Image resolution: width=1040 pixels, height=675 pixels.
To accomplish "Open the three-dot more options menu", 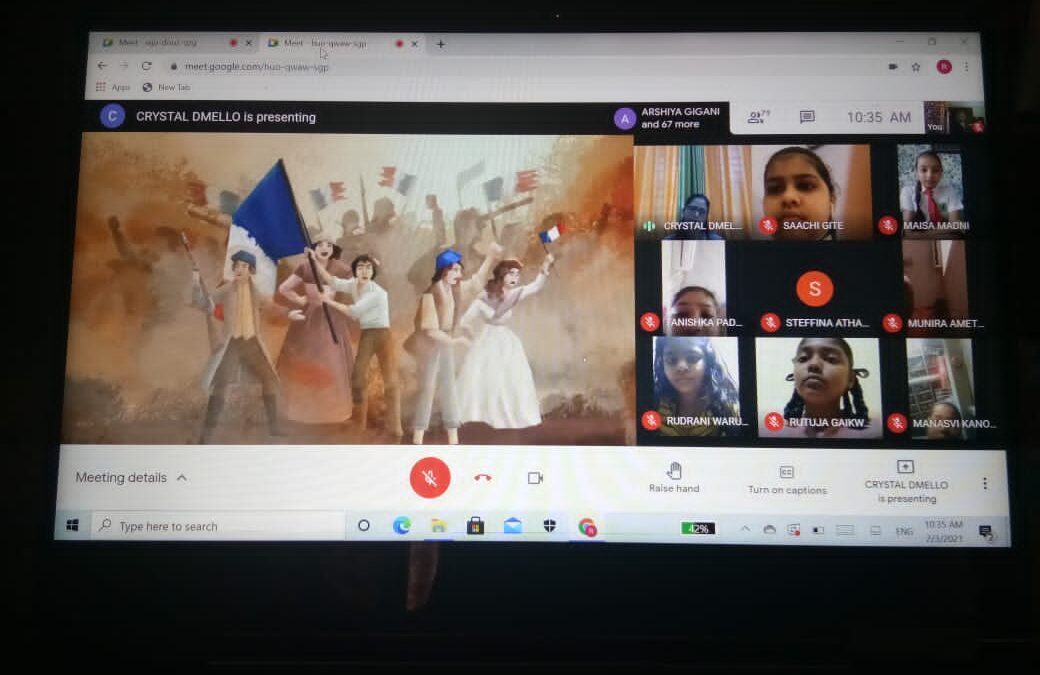I will [x=985, y=483].
